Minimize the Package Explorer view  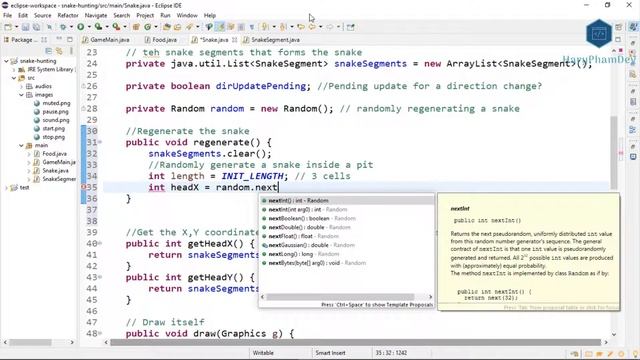click(59, 39)
